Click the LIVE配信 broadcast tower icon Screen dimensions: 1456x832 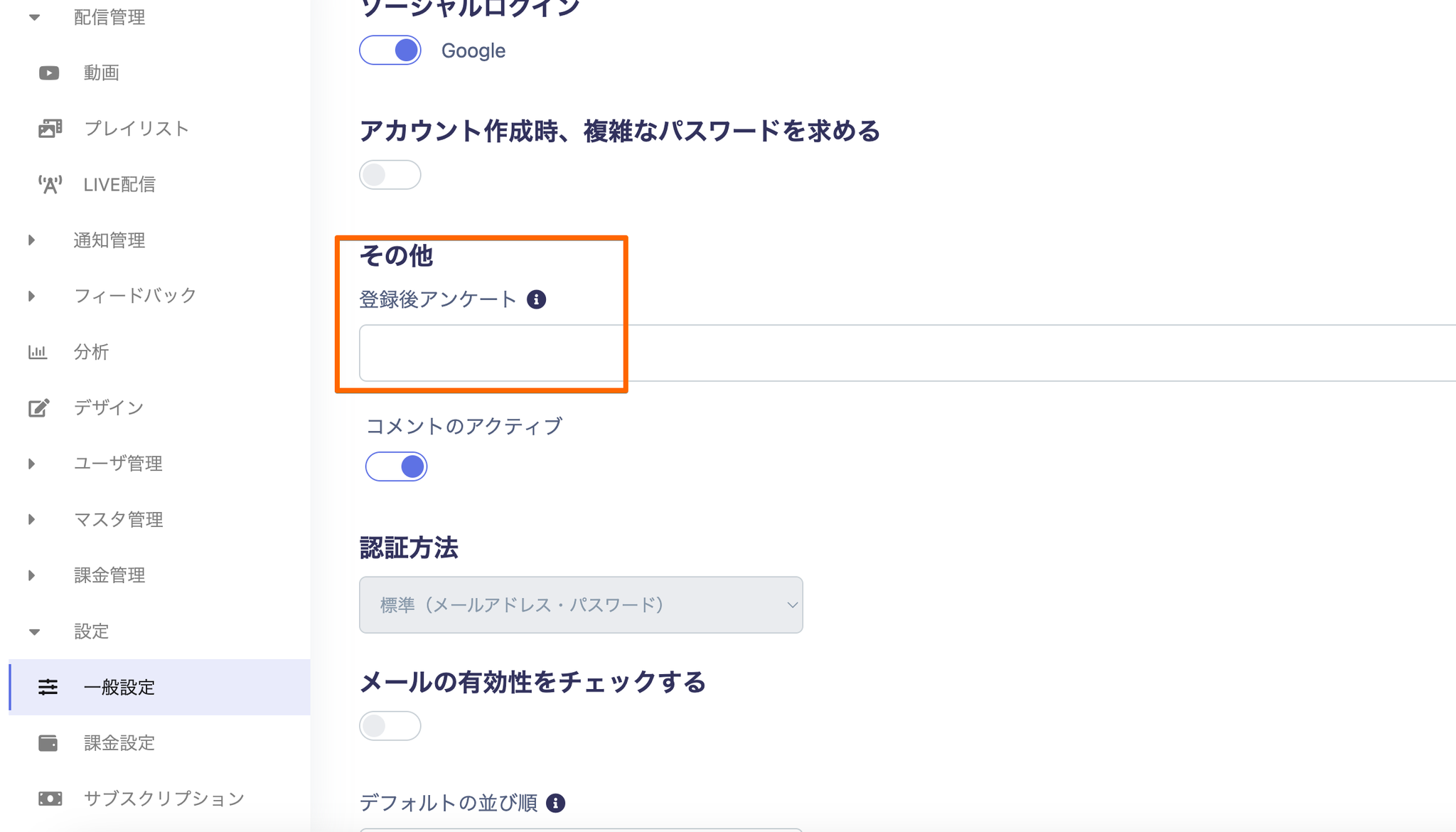[50, 185]
